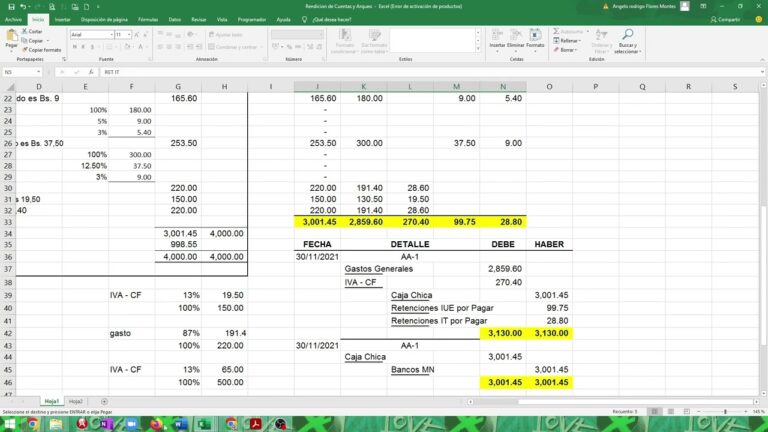Open the font name dropdown Arial
Image resolution: width=768 pixels, height=432 pixels.
[x=112, y=35]
